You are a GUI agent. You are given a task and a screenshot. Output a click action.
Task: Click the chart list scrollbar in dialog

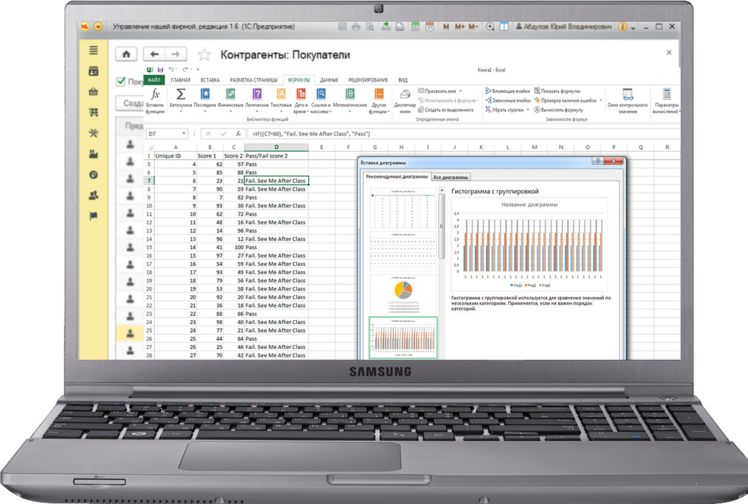pyautogui.click(x=442, y=224)
